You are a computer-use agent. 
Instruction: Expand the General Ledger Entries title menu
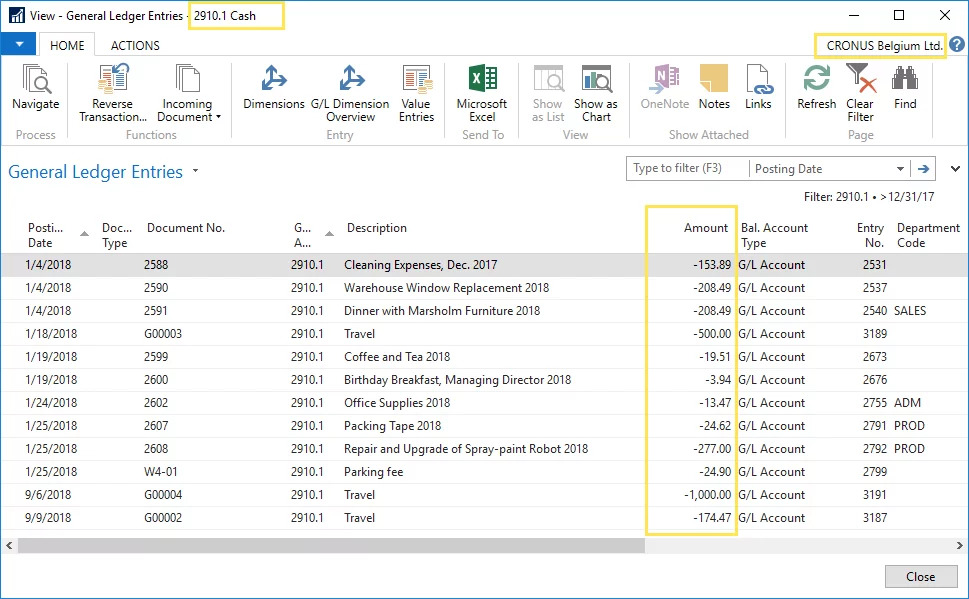[x=196, y=172]
